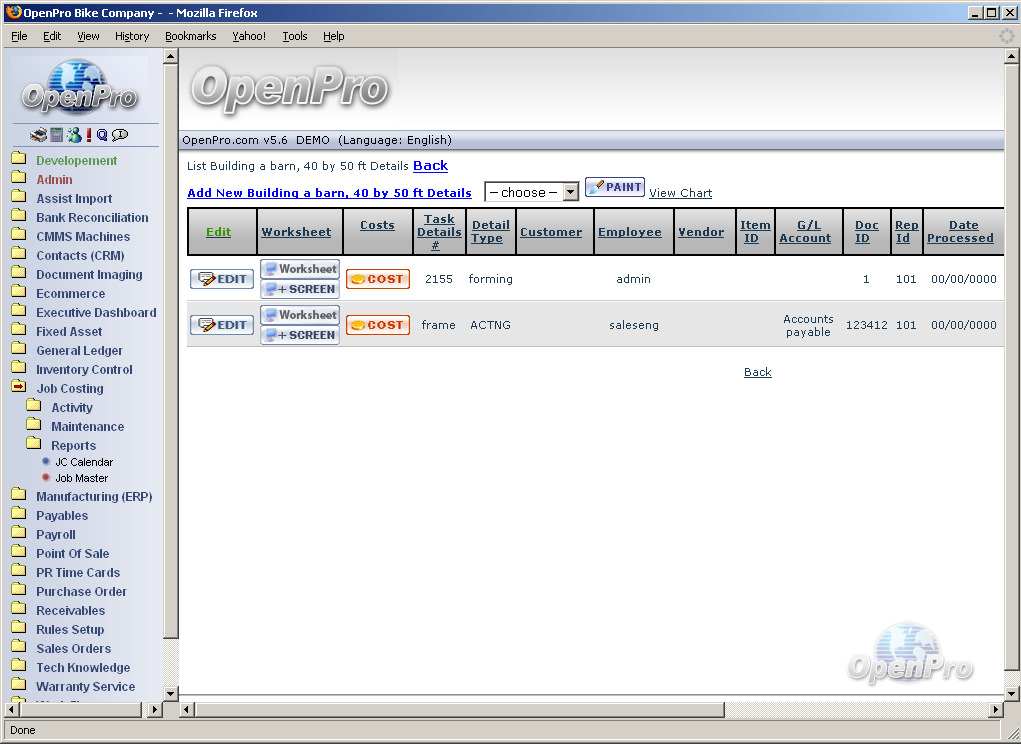Click Add New Building a barn Details link
The height and width of the screenshot is (744, 1021).
(329, 193)
